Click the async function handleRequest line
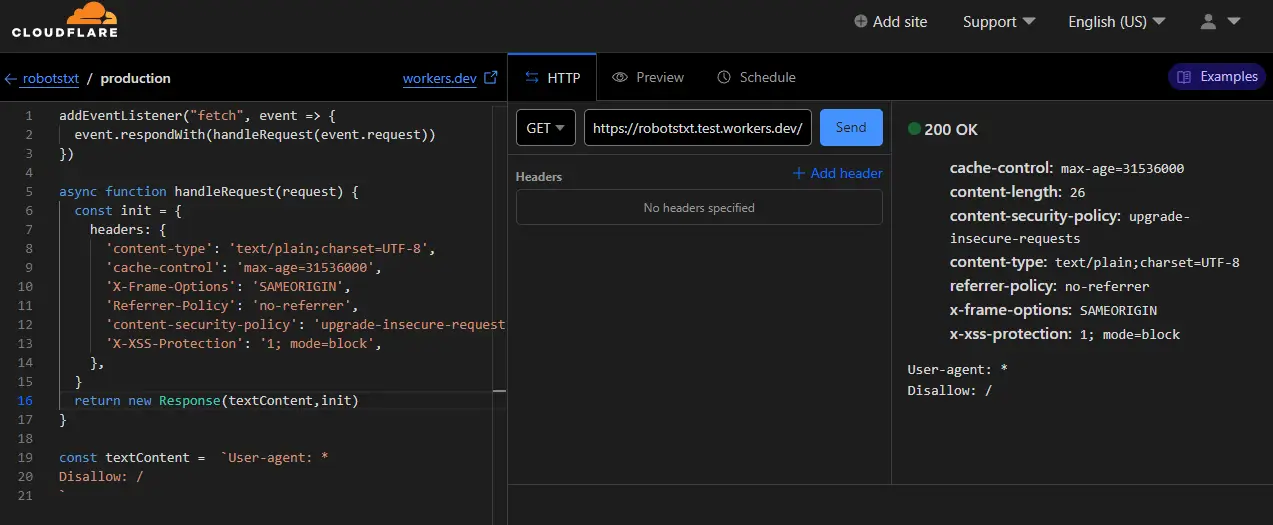 tap(208, 192)
